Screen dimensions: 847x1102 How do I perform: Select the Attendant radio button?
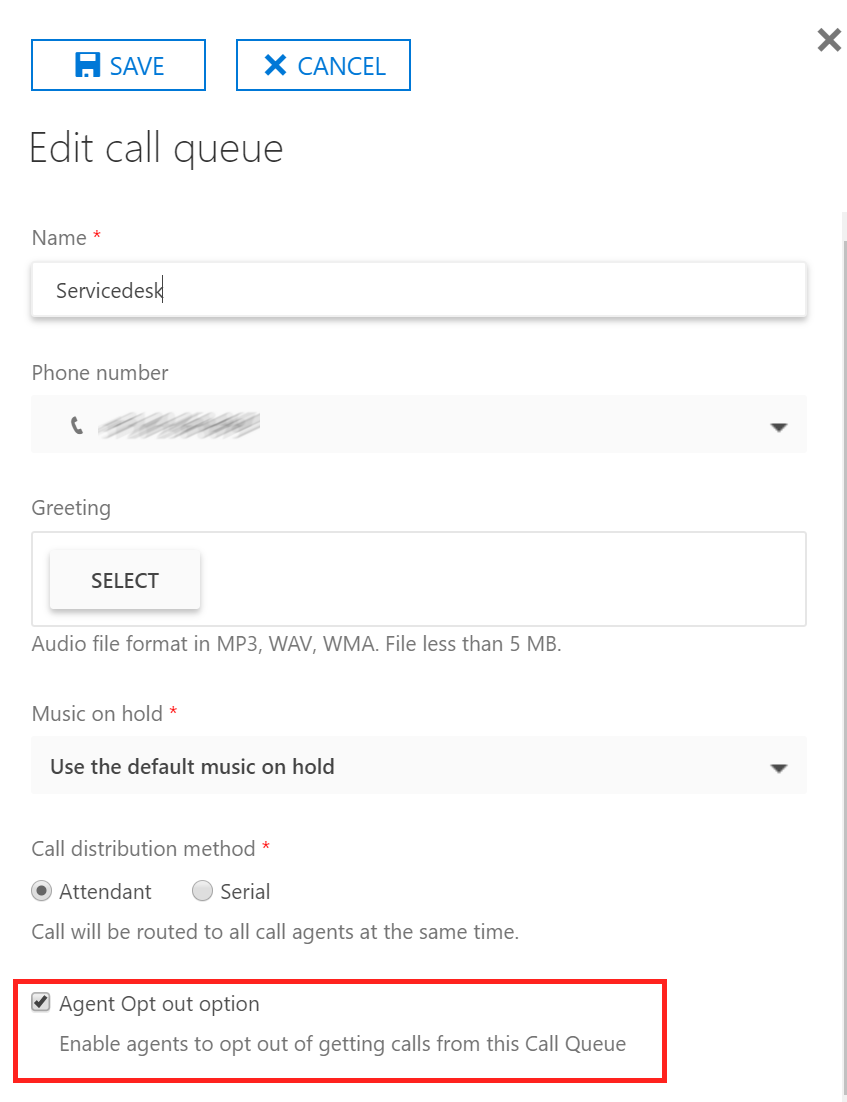pyautogui.click(x=41, y=891)
